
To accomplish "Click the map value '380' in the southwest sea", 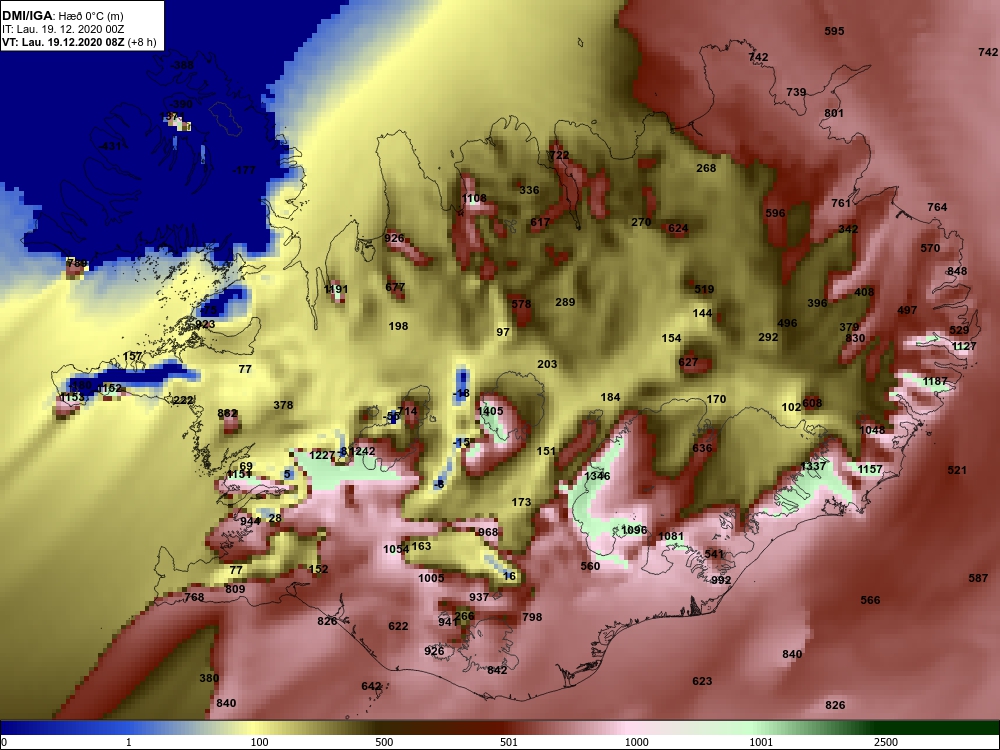I will point(209,679).
